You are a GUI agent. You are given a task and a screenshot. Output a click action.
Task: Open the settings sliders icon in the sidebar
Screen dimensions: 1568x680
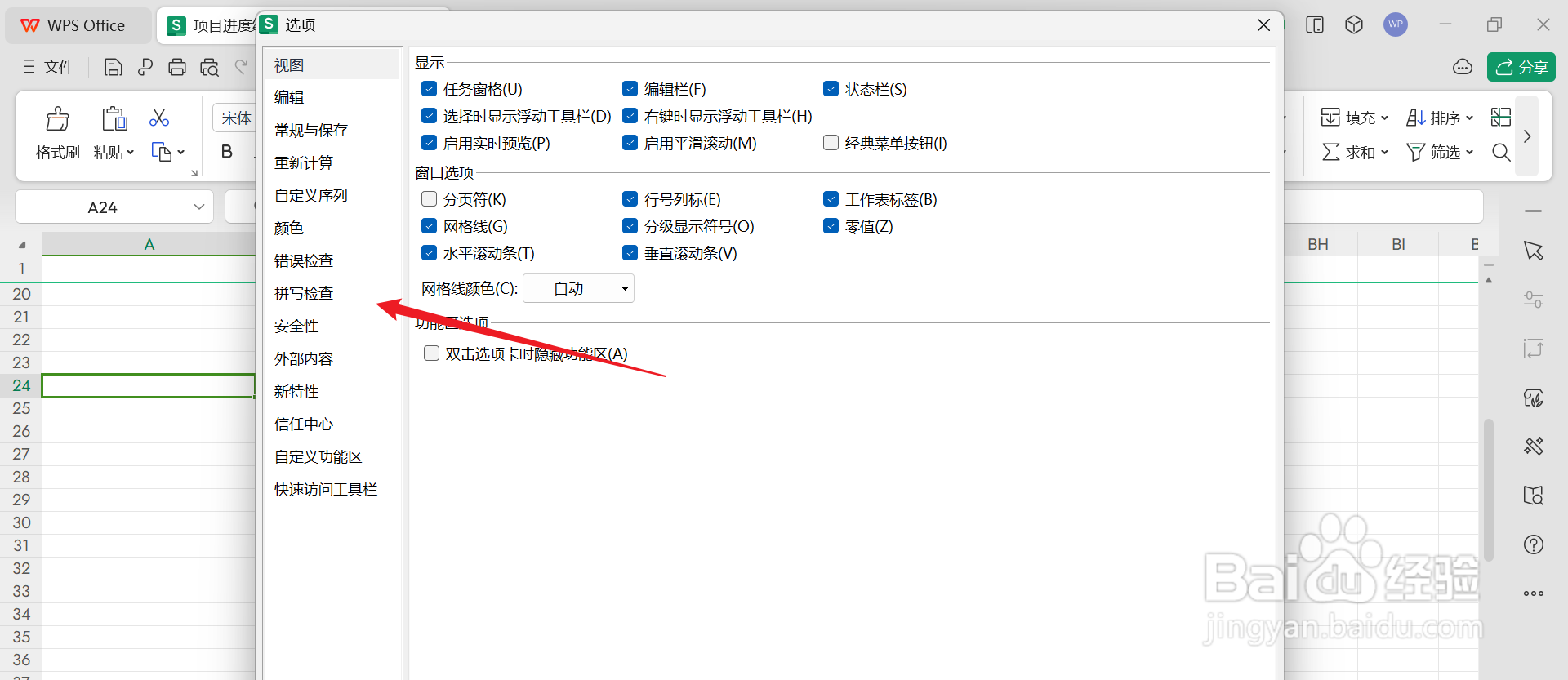point(1534,300)
